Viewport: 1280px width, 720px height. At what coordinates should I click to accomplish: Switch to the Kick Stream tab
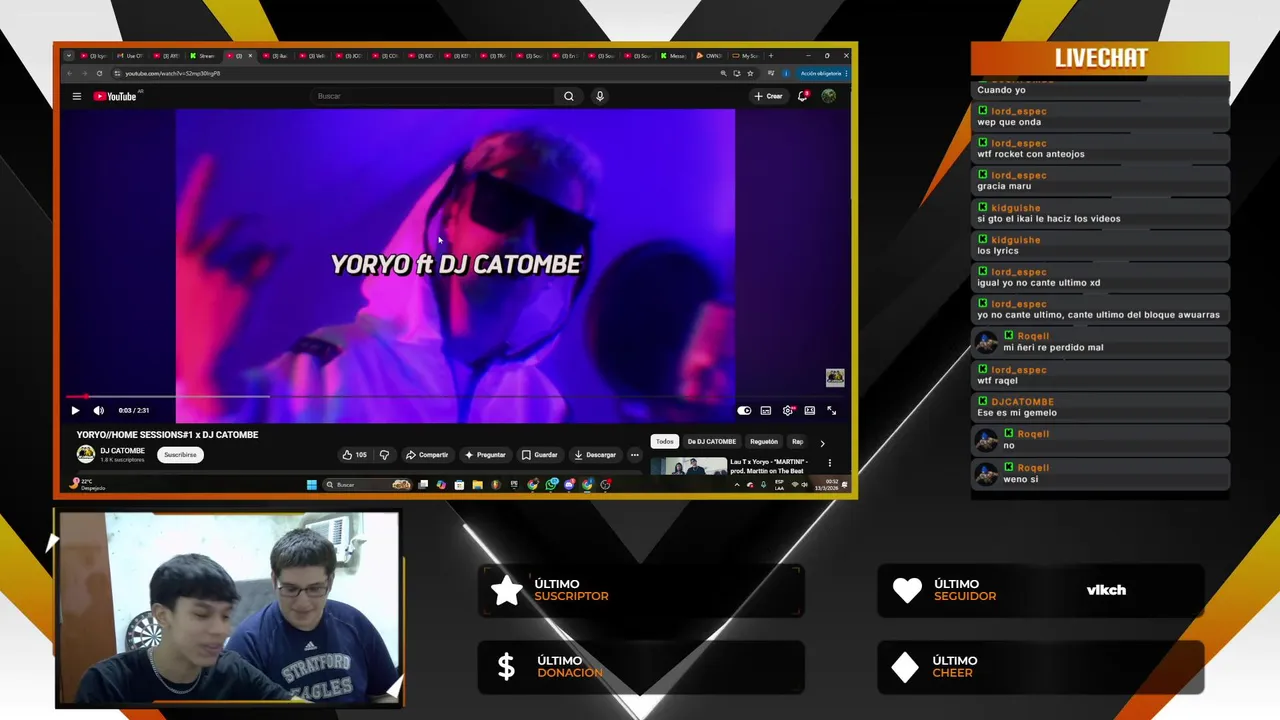203,56
